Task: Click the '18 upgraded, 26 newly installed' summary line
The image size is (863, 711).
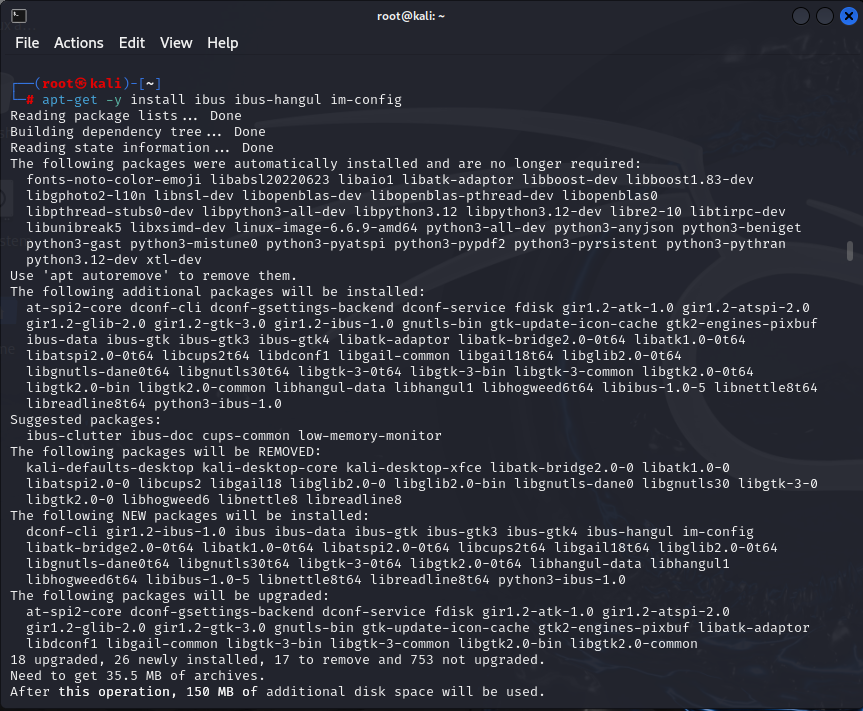Action: coord(277,659)
